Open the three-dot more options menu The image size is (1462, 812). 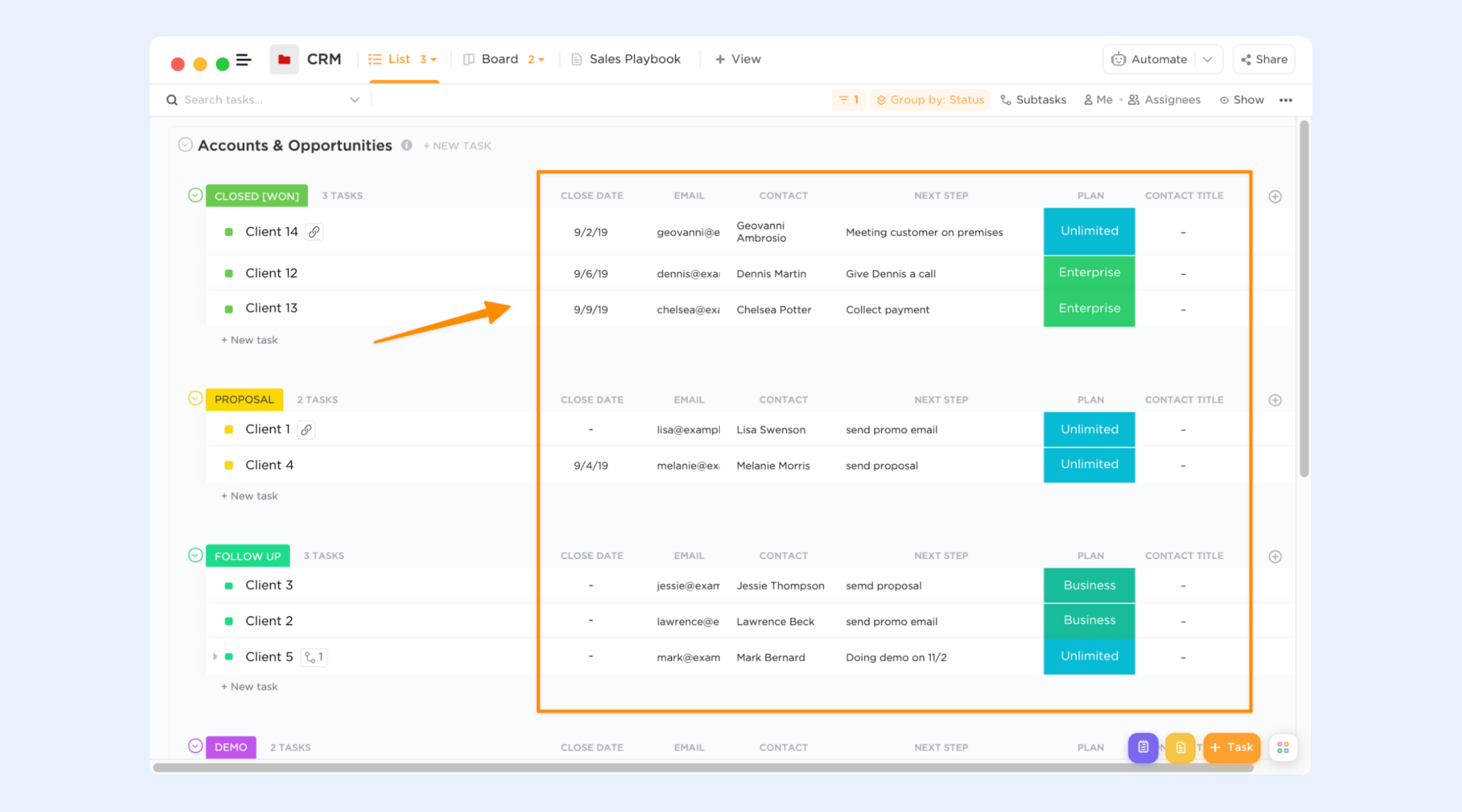(x=1286, y=100)
